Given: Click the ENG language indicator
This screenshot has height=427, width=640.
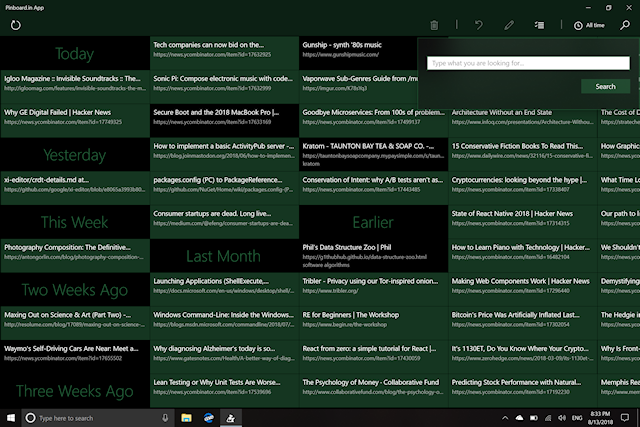Looking at the screenshot, I should point(577,418).
